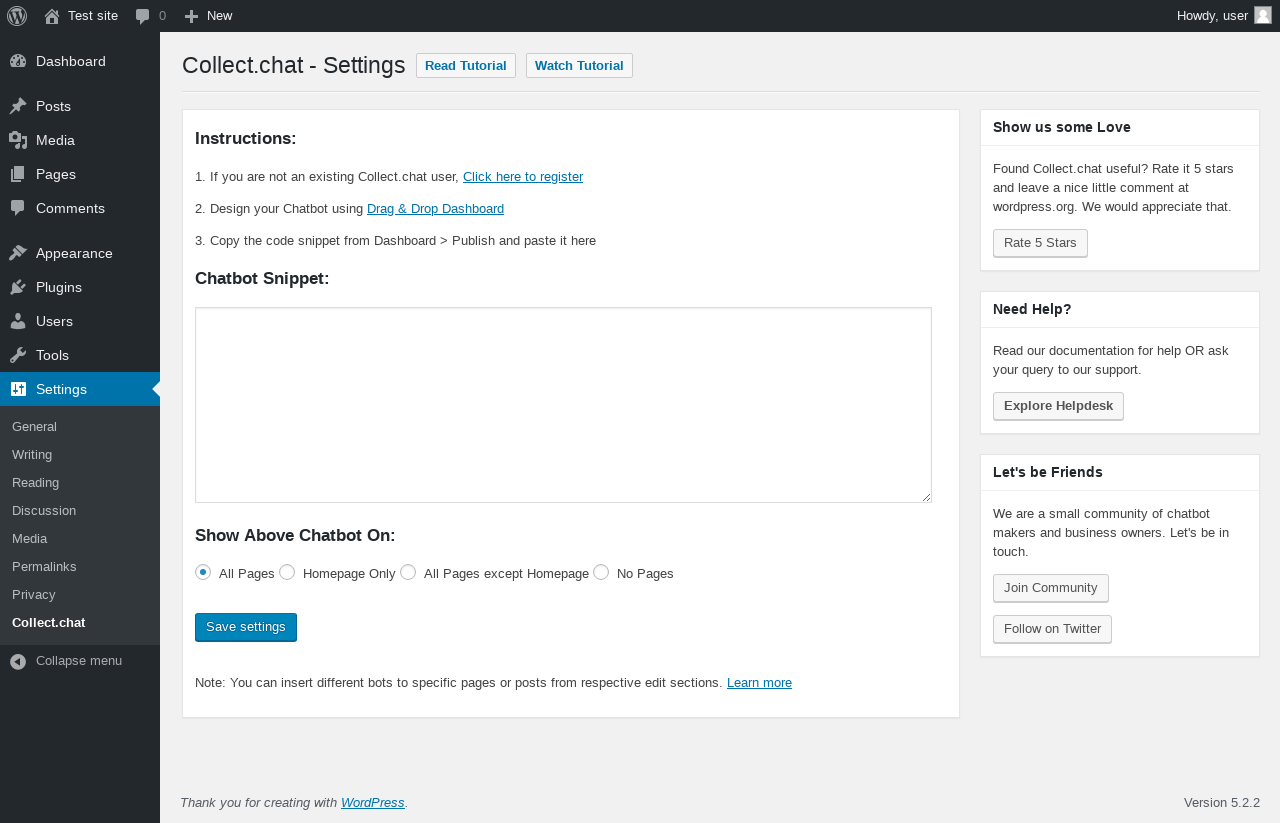The width and height of the screenshot is (1280, 823).
Task: Click inside the Chatbot Snippet text area
Action: point(563,405)
